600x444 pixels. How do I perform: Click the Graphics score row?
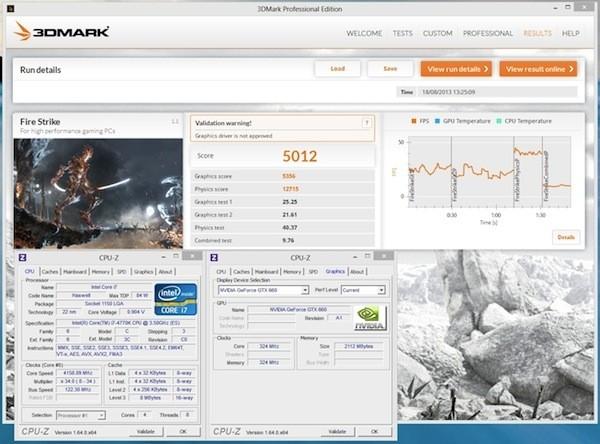pos(282,176)
